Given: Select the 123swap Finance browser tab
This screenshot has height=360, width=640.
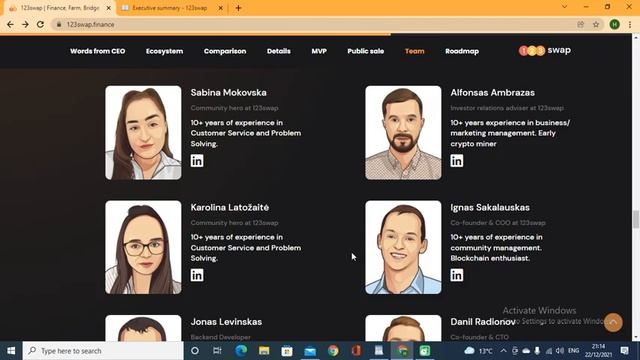Looking at the screenshot, I should coord(59,8).
